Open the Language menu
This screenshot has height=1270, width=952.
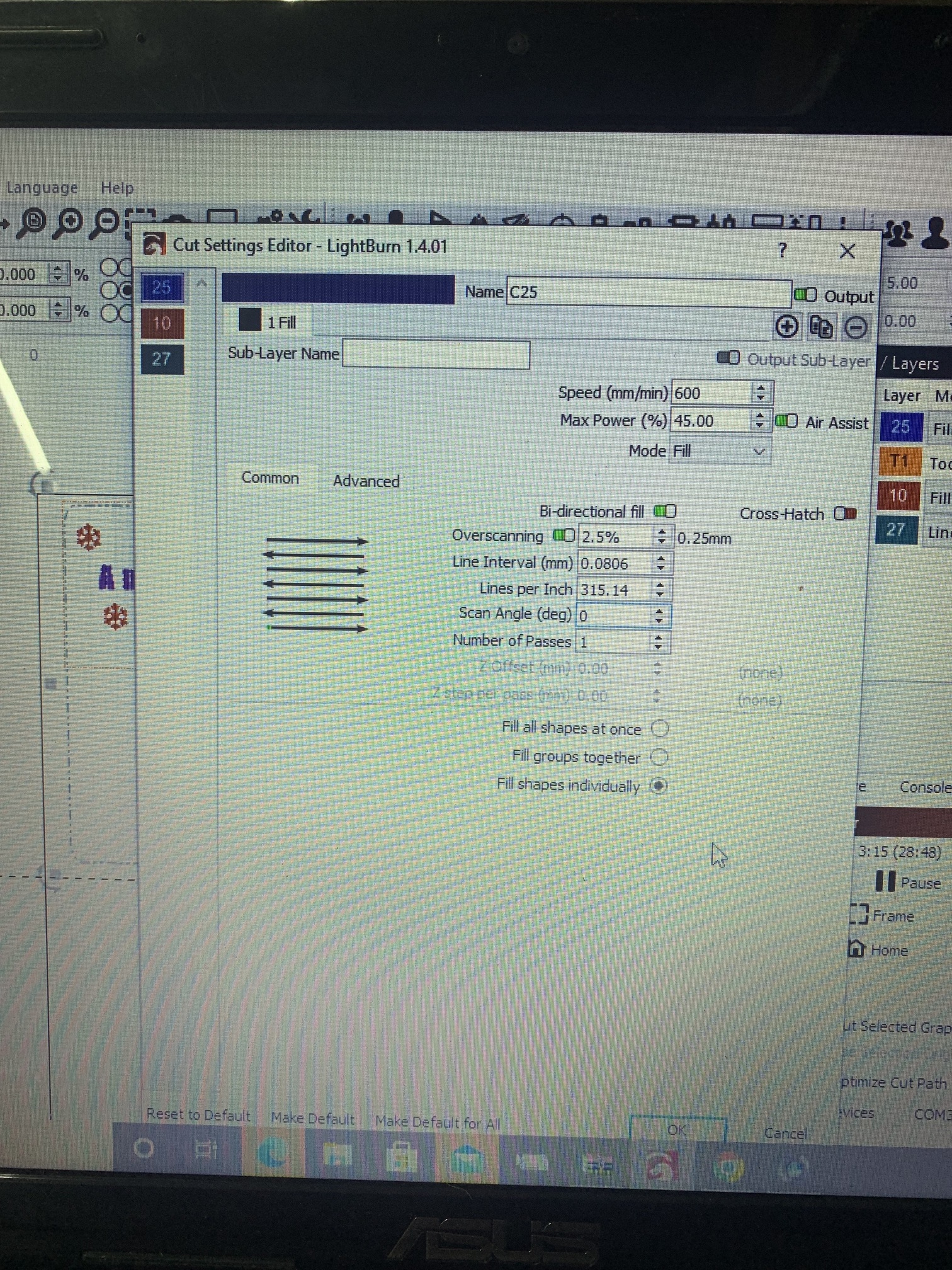pyautogui.click(x=42, y=187)
